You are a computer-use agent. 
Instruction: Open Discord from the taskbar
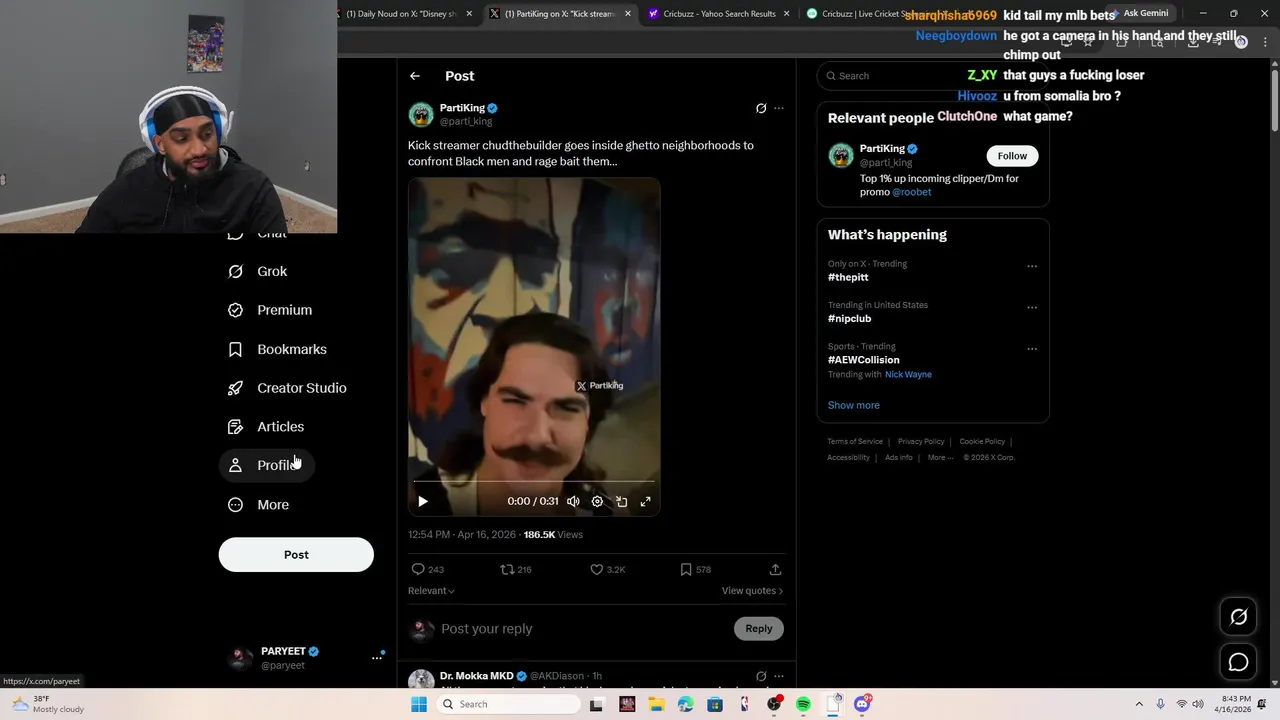click(862, 704)
